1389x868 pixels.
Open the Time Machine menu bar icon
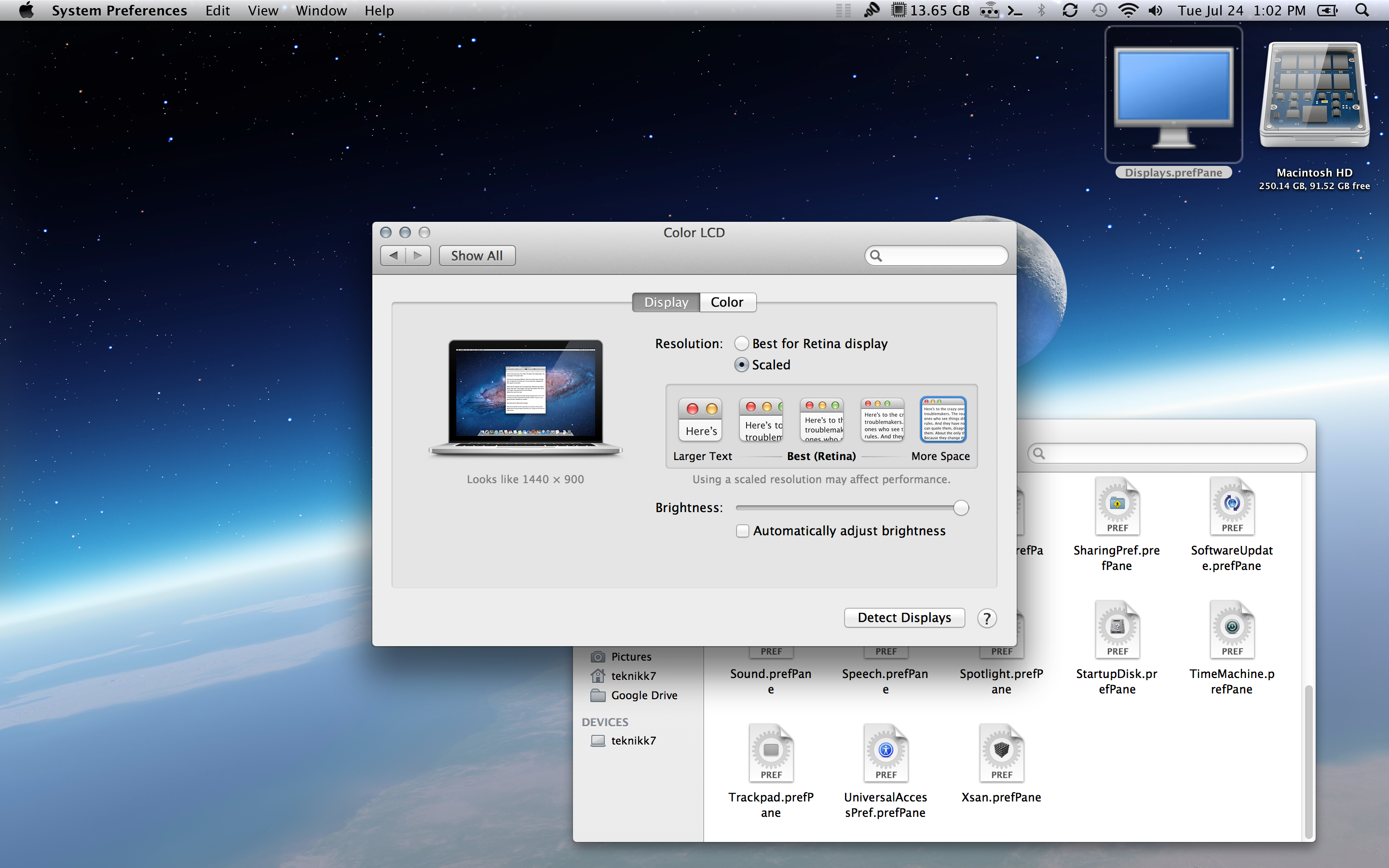tap(1099, 10)
